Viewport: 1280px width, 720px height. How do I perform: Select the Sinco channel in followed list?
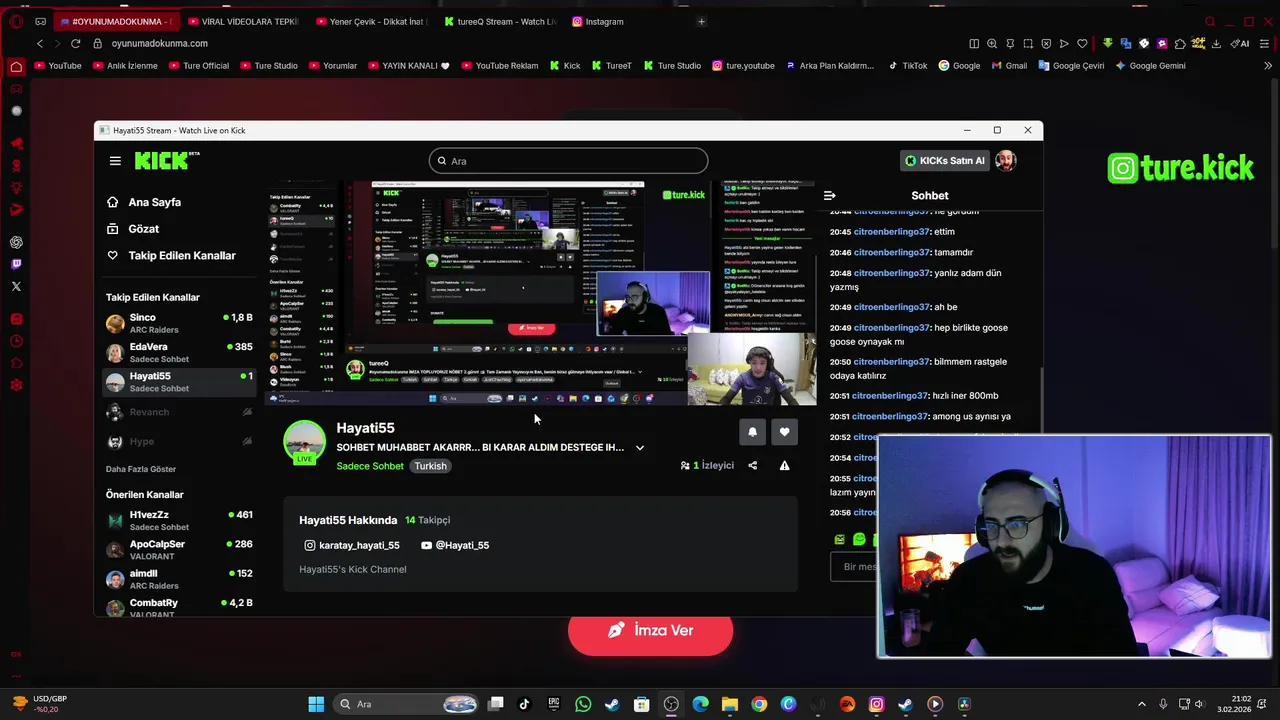179,323
